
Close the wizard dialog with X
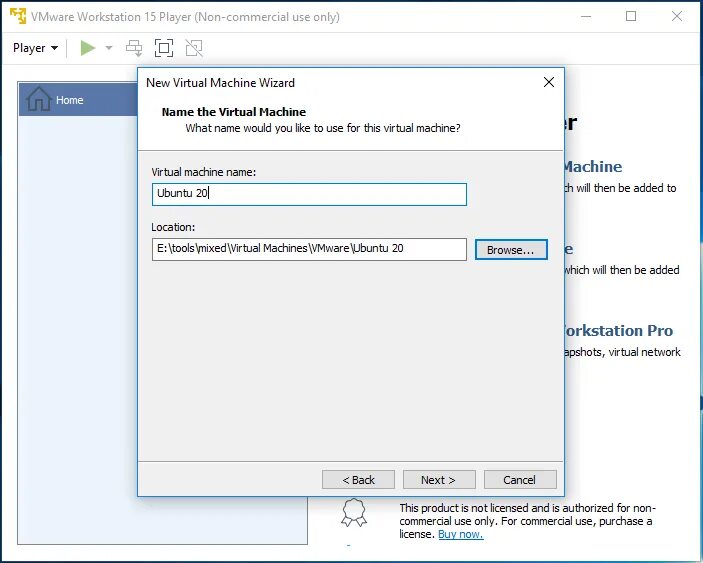click(549, 82)
